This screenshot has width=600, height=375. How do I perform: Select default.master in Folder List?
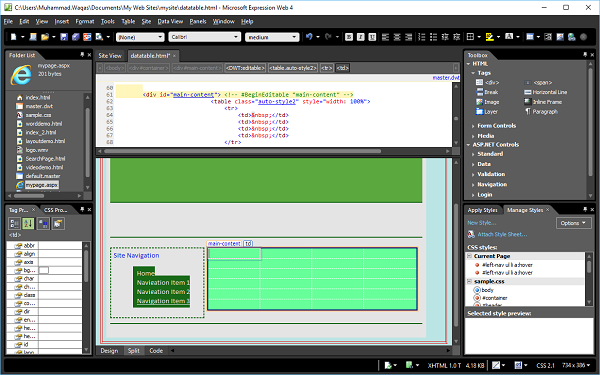[x=43, y=176]
